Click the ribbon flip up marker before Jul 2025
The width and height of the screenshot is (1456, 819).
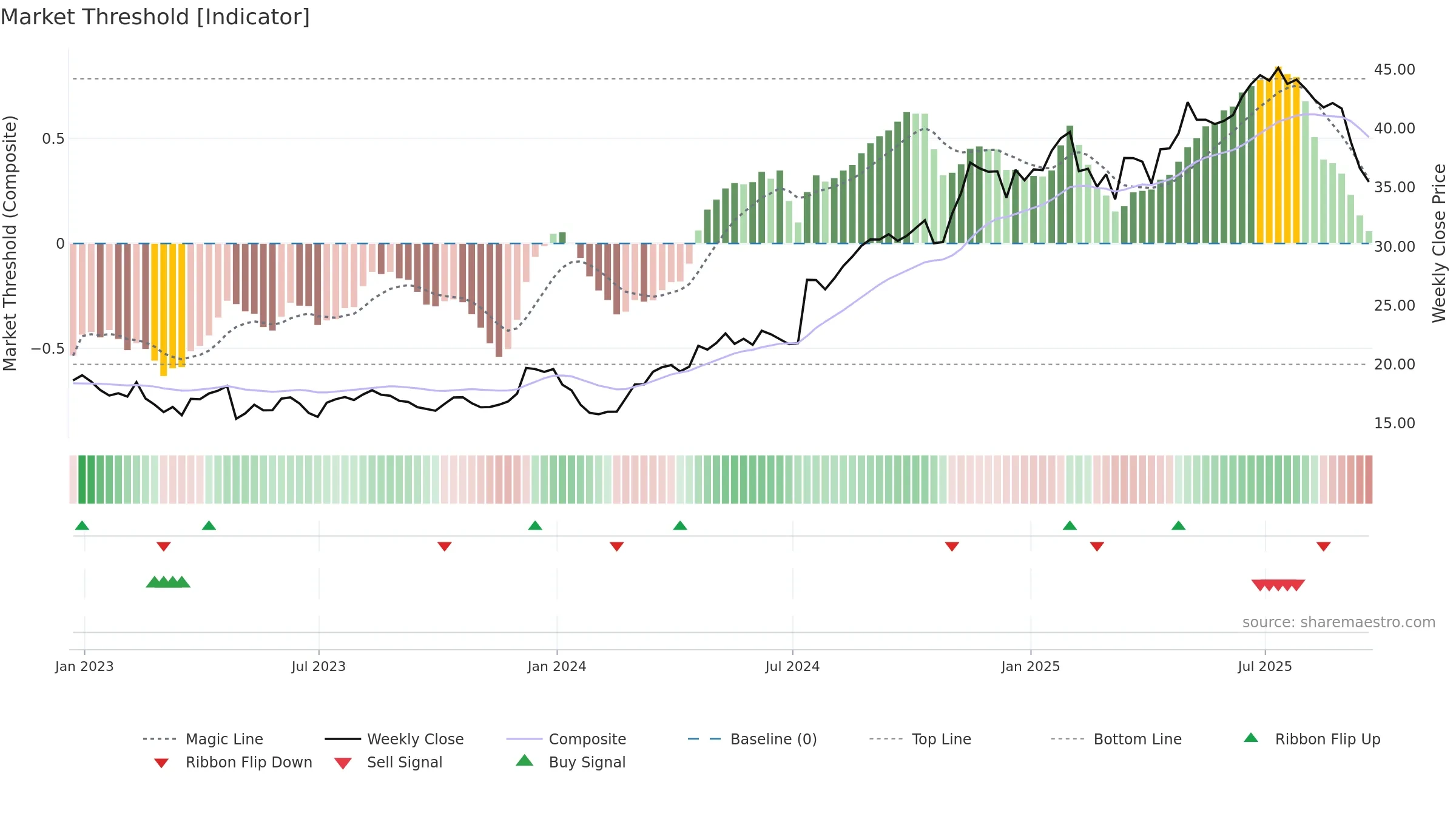pos(1178,525)
